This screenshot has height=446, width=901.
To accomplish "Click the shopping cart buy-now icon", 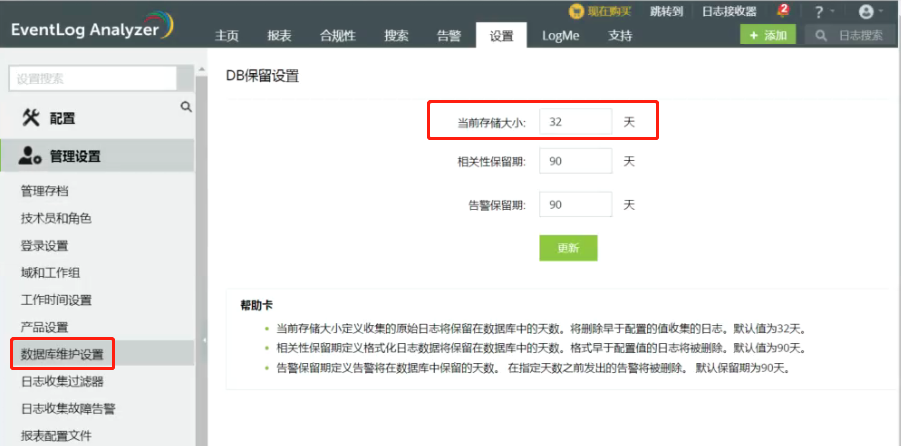I will tap(576, 11).
